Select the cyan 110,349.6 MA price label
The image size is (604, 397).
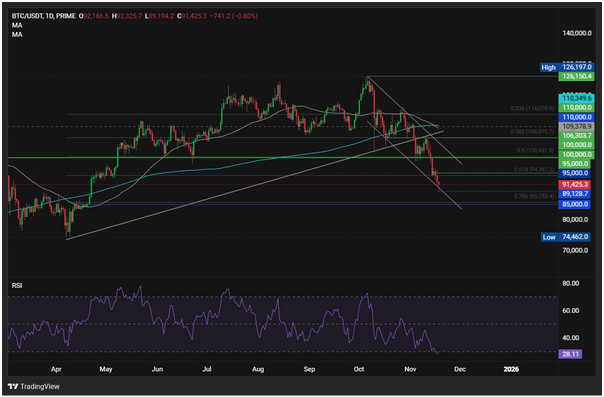pos(575,99)
